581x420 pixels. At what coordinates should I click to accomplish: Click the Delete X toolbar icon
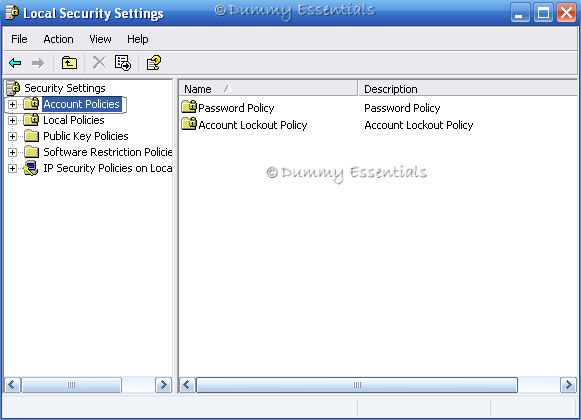[99, 63]
